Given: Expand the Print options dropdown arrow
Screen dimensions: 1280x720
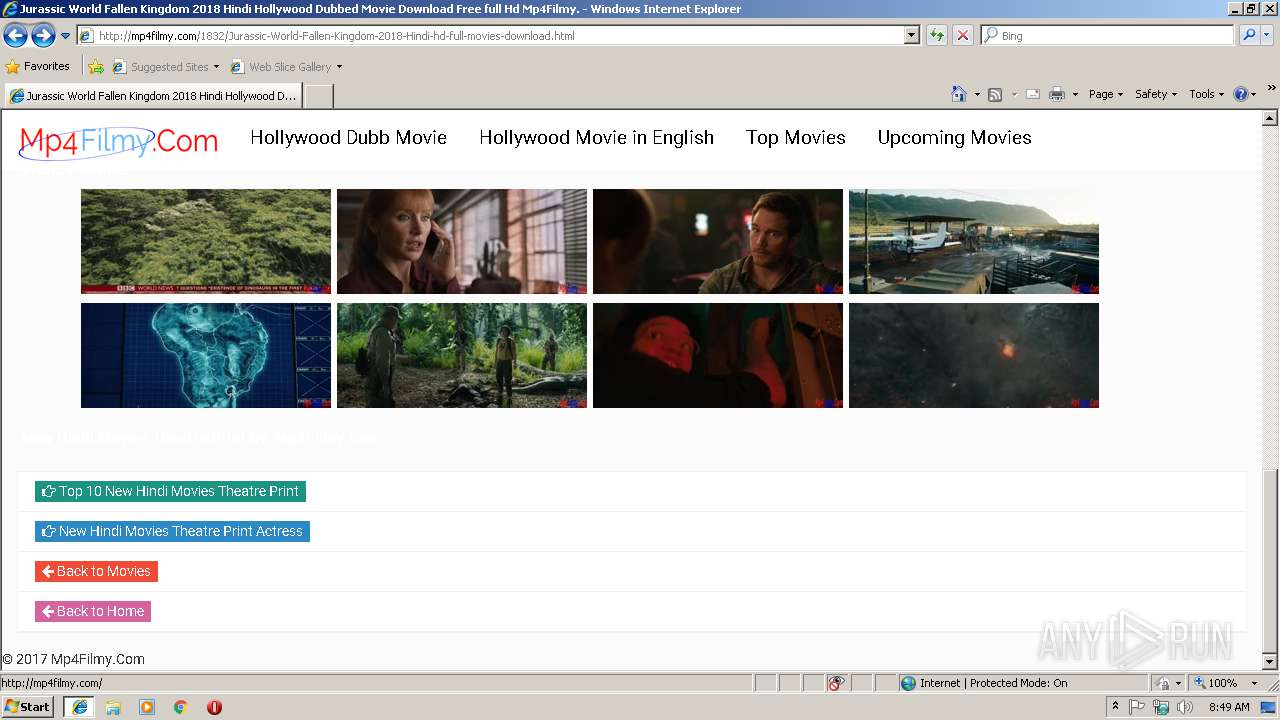Looking at the screenshot, I should (x=1075, y=94).
